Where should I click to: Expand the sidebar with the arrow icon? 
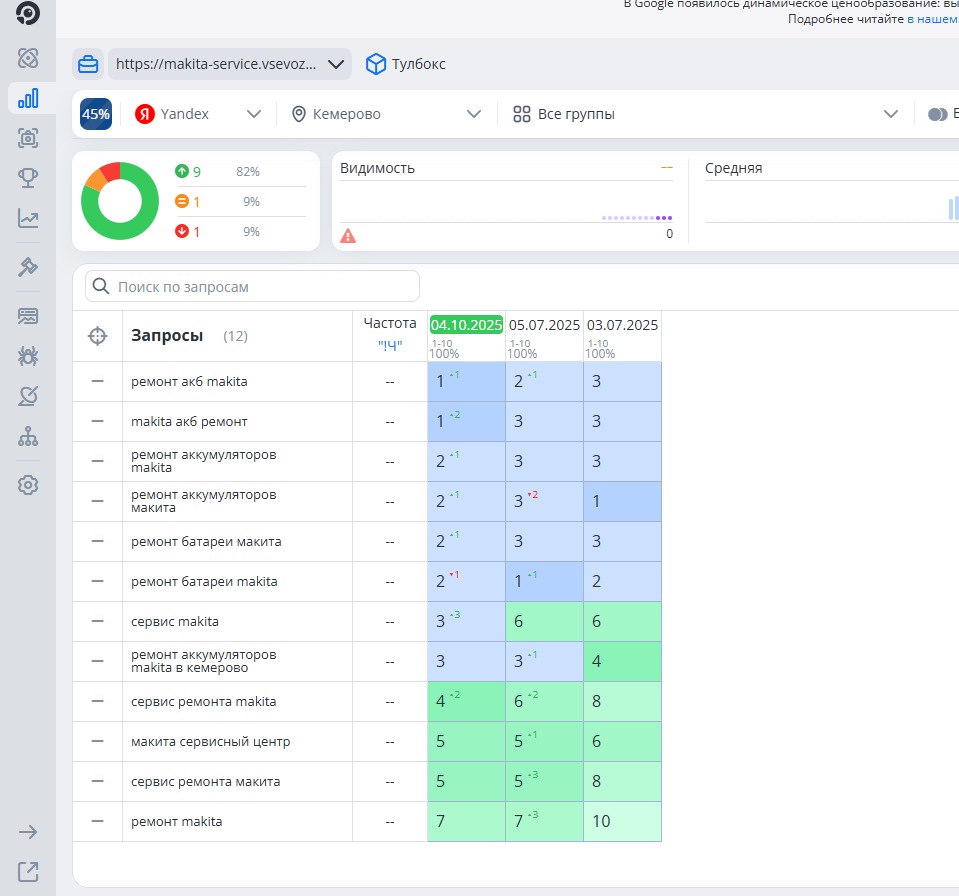28,832
